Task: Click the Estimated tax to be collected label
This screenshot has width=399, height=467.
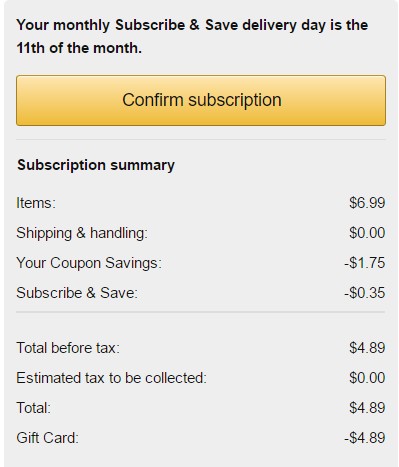Action: click(112, 378)
